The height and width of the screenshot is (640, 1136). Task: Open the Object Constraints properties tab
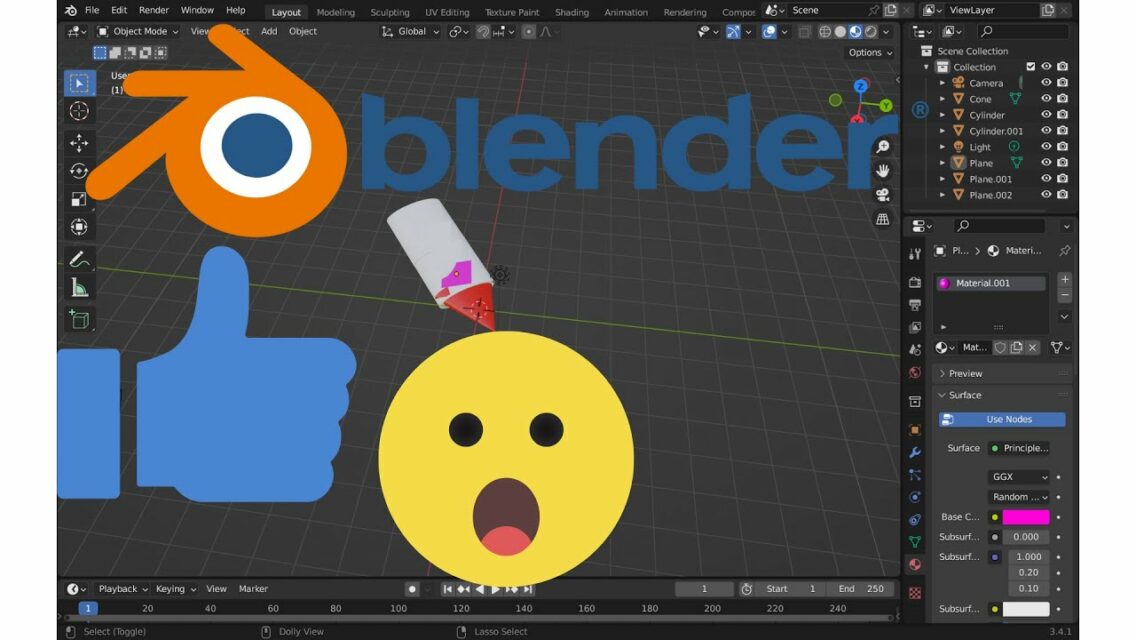(915, 520)
